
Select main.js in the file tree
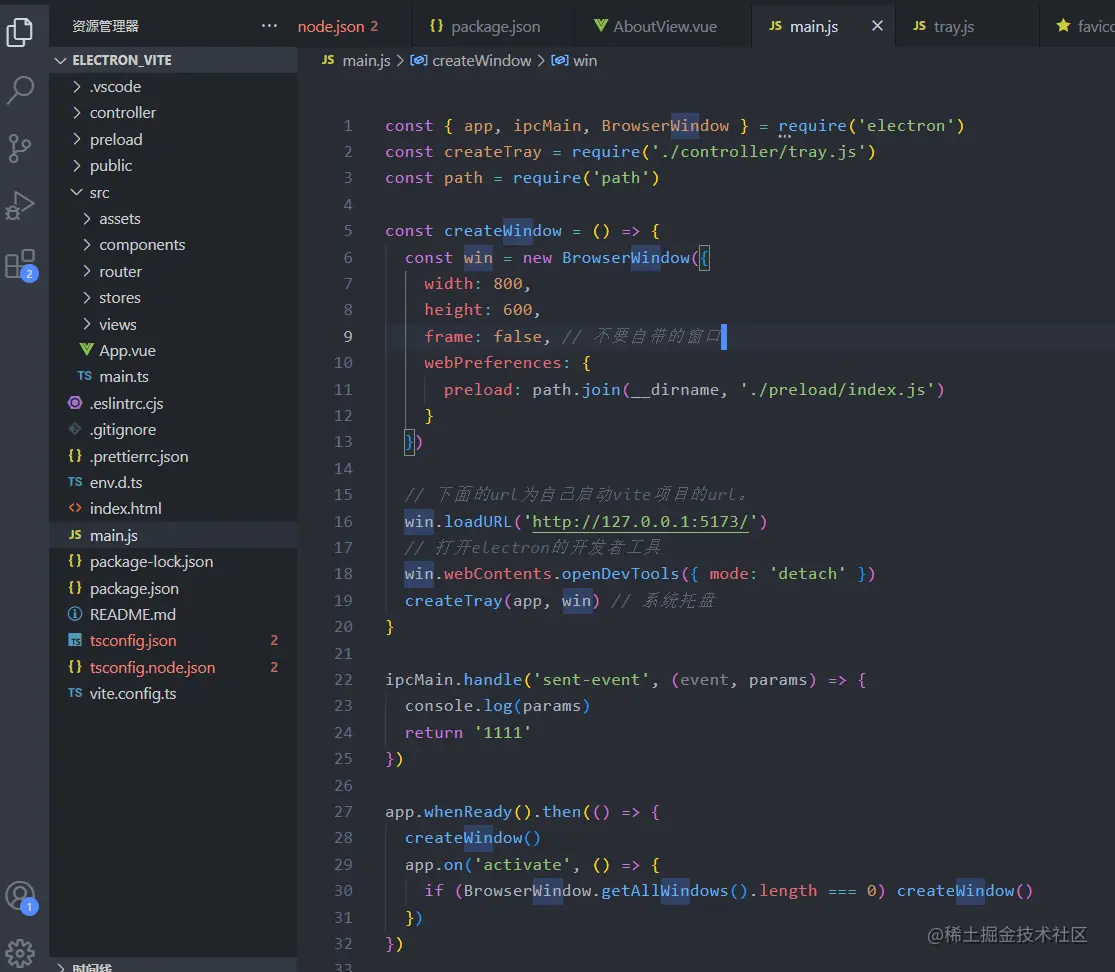[x=173, y=535]
